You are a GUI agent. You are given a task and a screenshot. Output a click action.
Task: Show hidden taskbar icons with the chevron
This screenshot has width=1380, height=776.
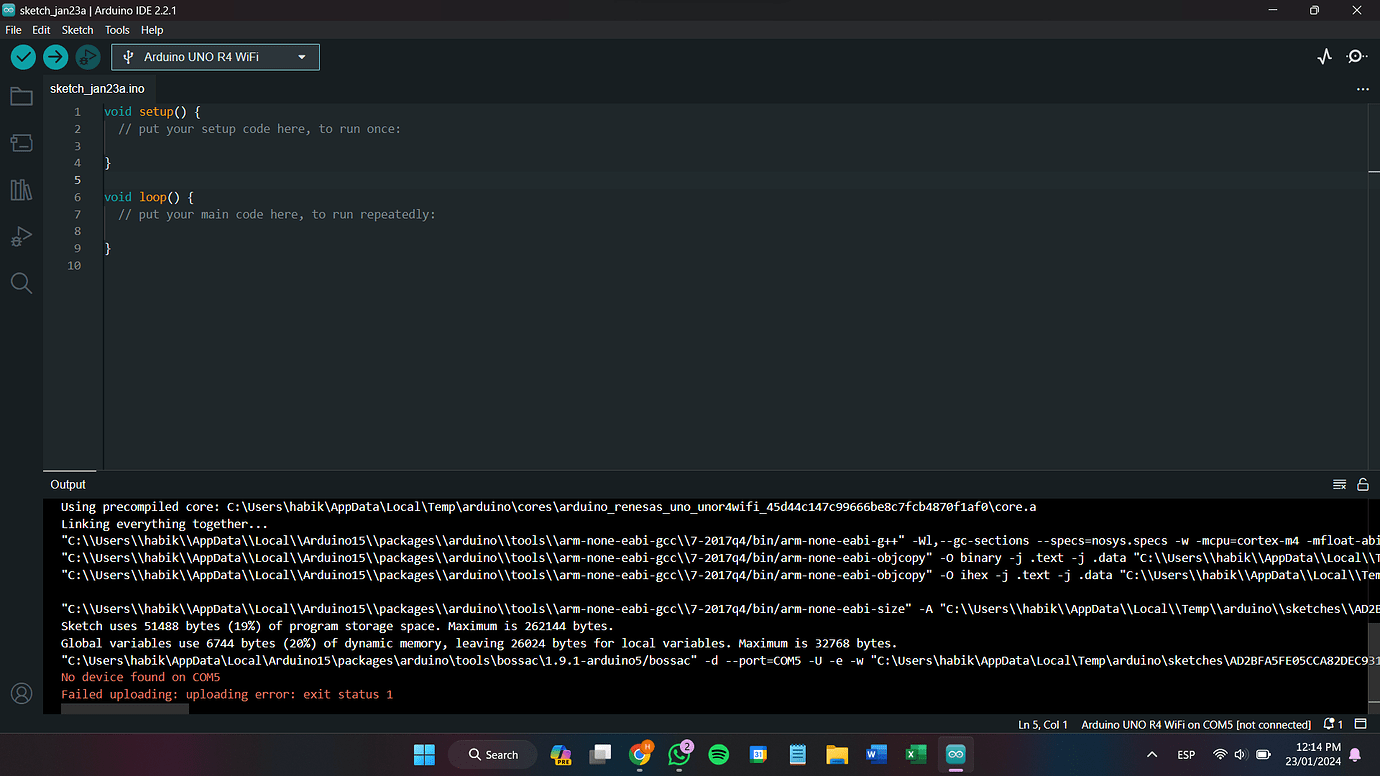[x=1152, y=755]
